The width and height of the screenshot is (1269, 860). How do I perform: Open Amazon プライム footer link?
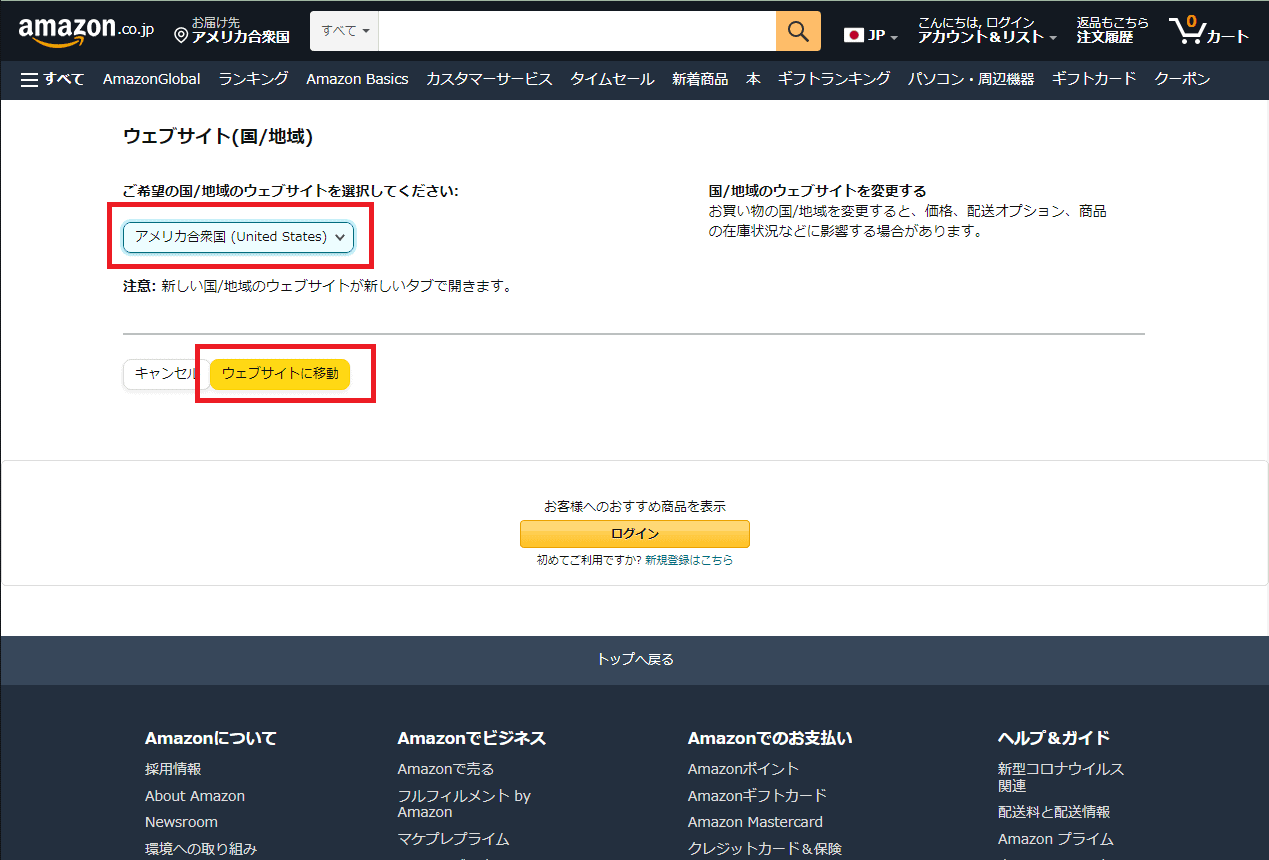[1055, 839]
